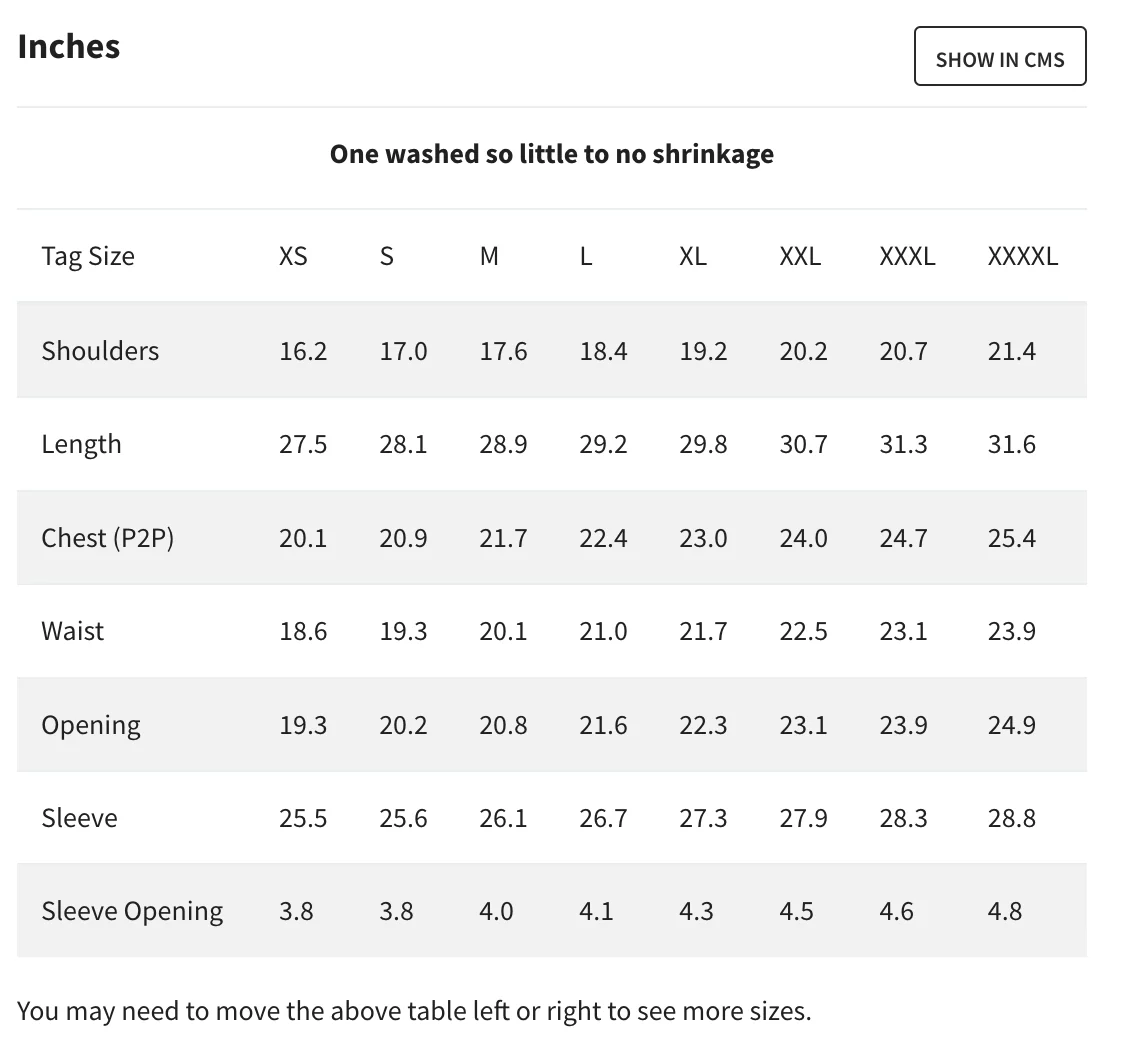This screenshot has height=1060, width=1126.
Task: Click the XS column header
Action: [293, 256]
